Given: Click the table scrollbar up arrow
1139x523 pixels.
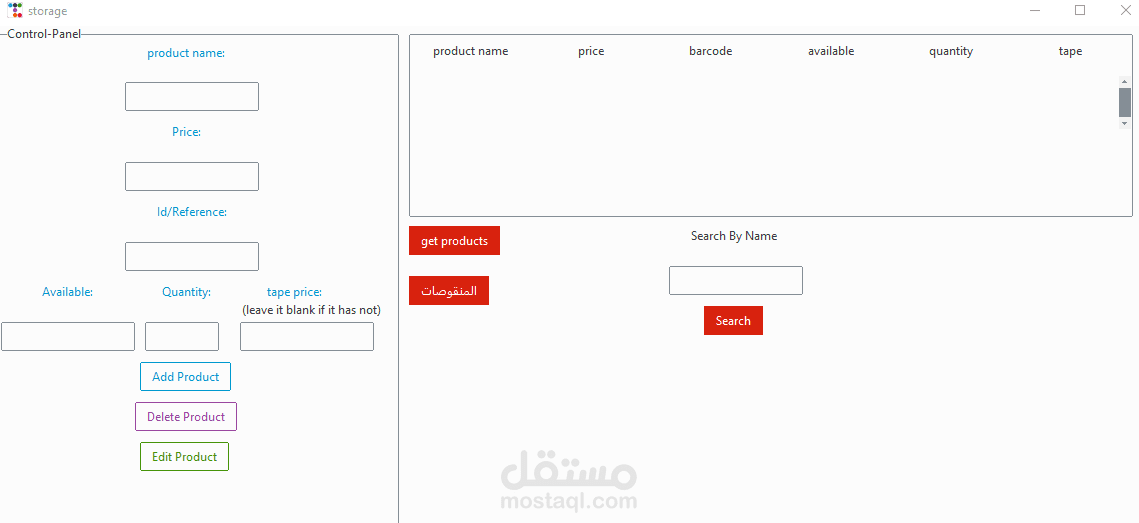Looking at the screenshot, I should point(1124,81).
